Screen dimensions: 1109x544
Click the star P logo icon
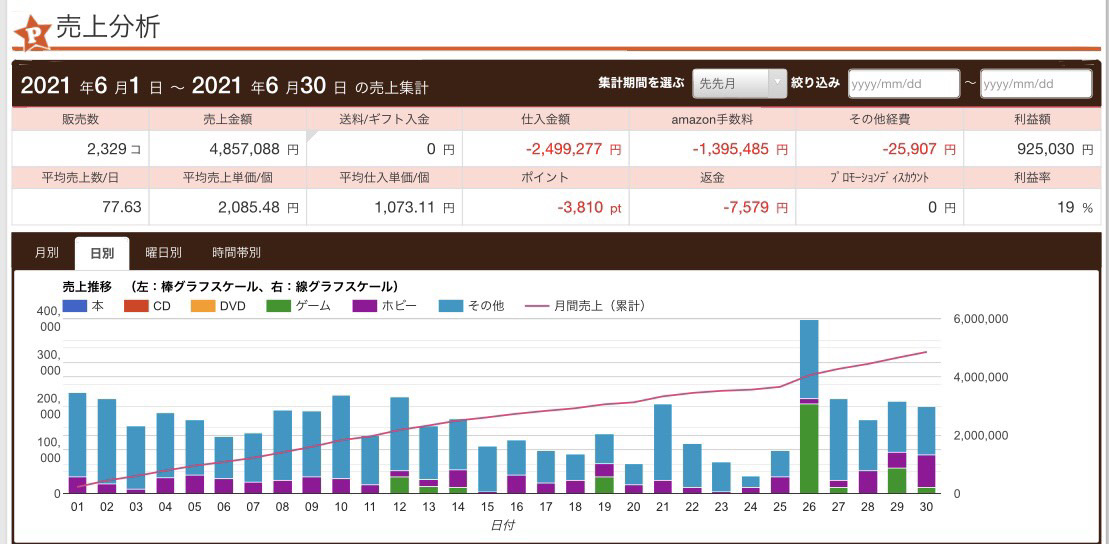coord(32,31)
